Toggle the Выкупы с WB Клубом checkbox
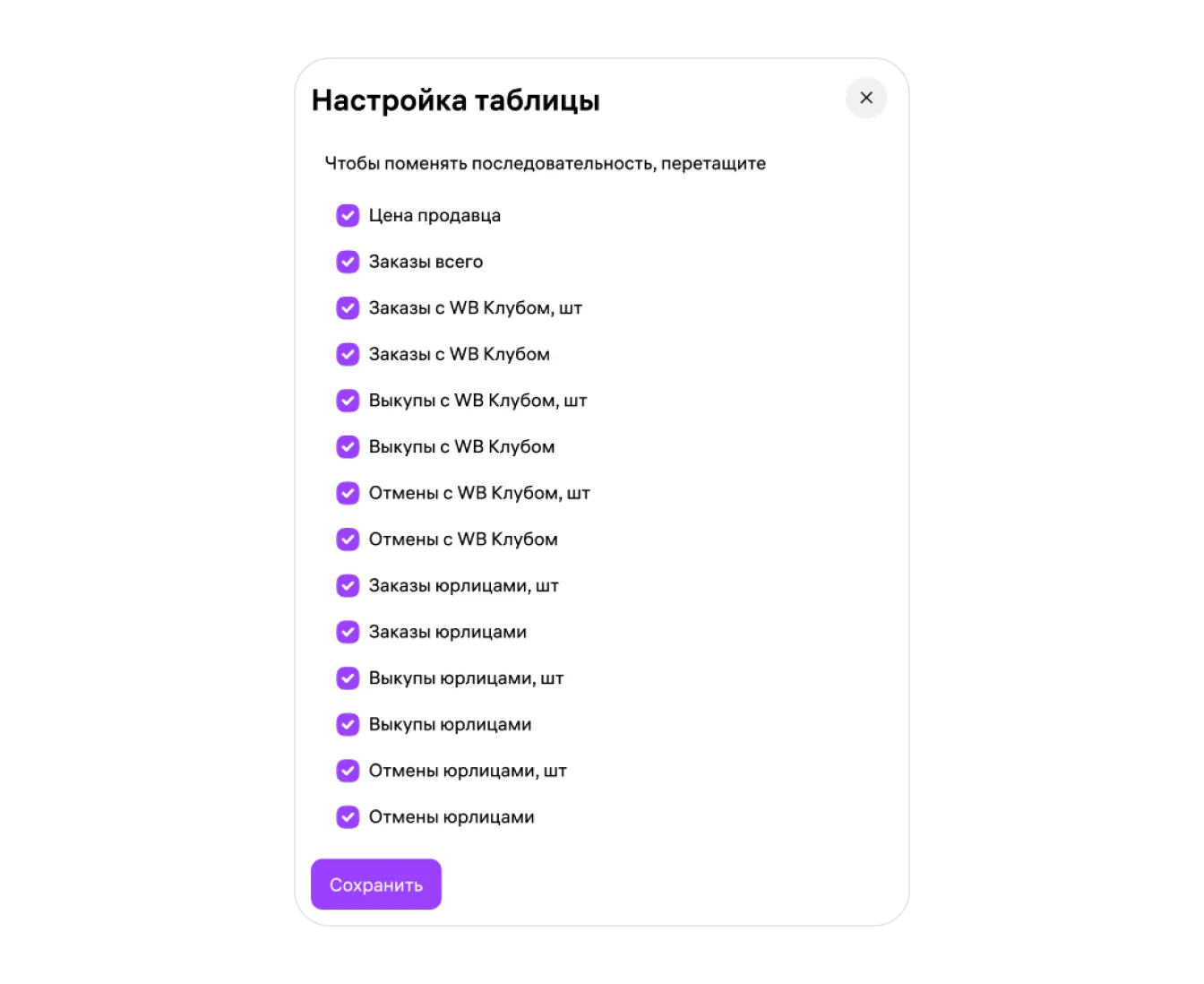 coord(348,446)
